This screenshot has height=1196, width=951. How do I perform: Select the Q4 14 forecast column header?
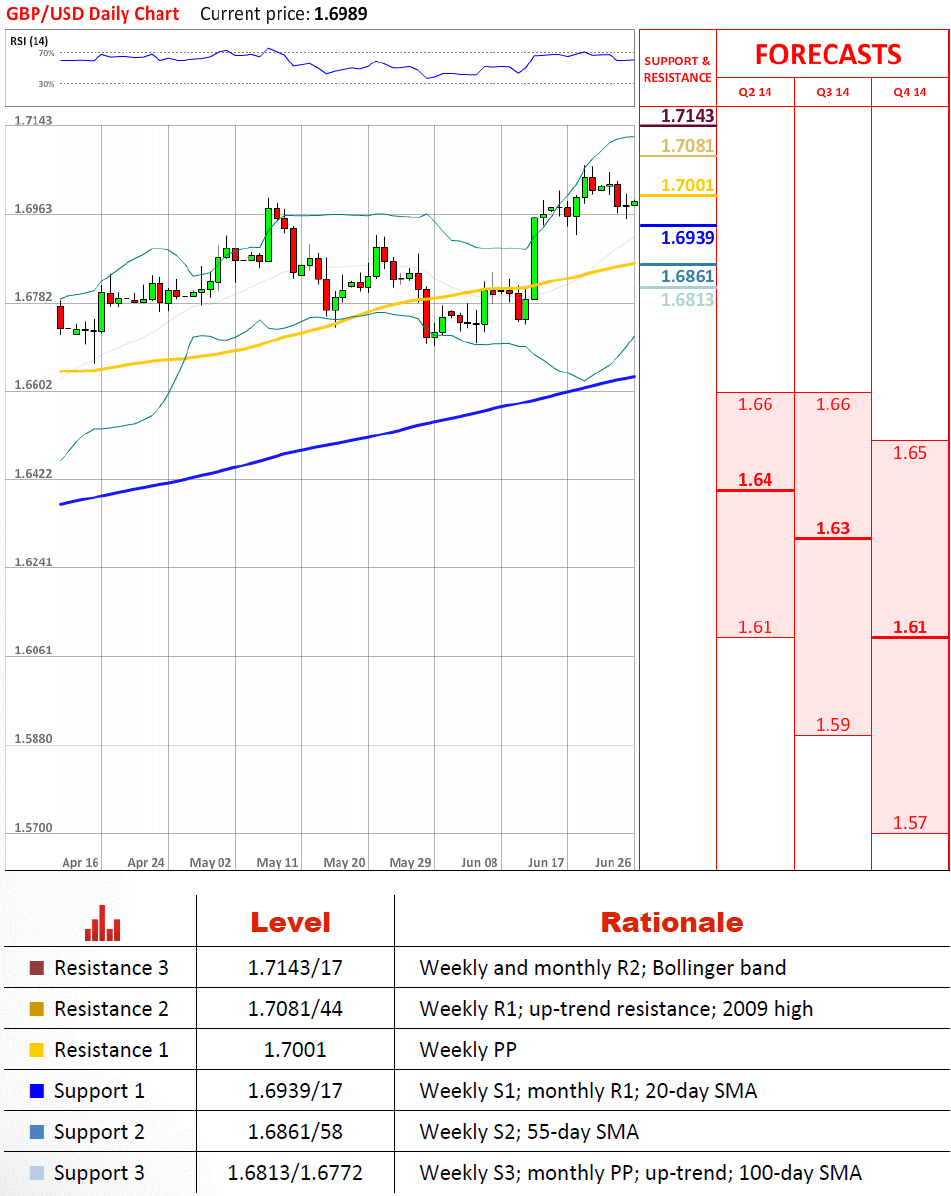point(910,92)
